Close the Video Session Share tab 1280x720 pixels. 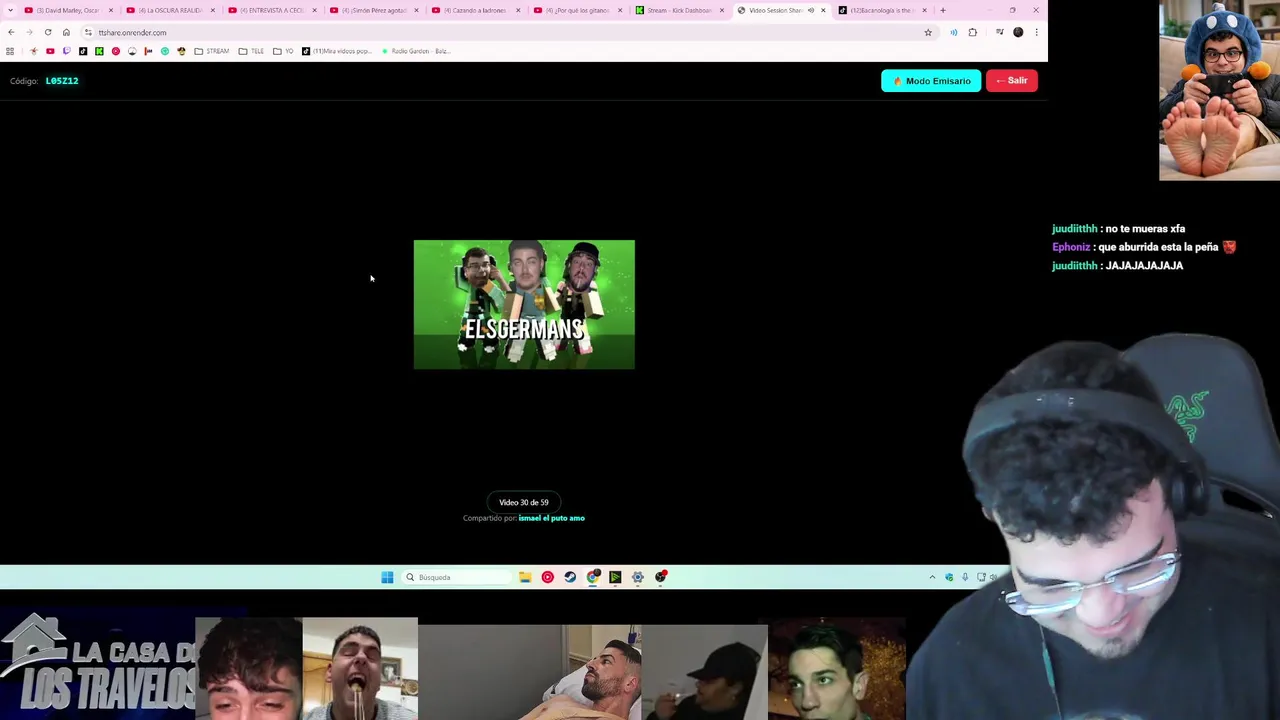pyautogui.click(x=823, y=10)
